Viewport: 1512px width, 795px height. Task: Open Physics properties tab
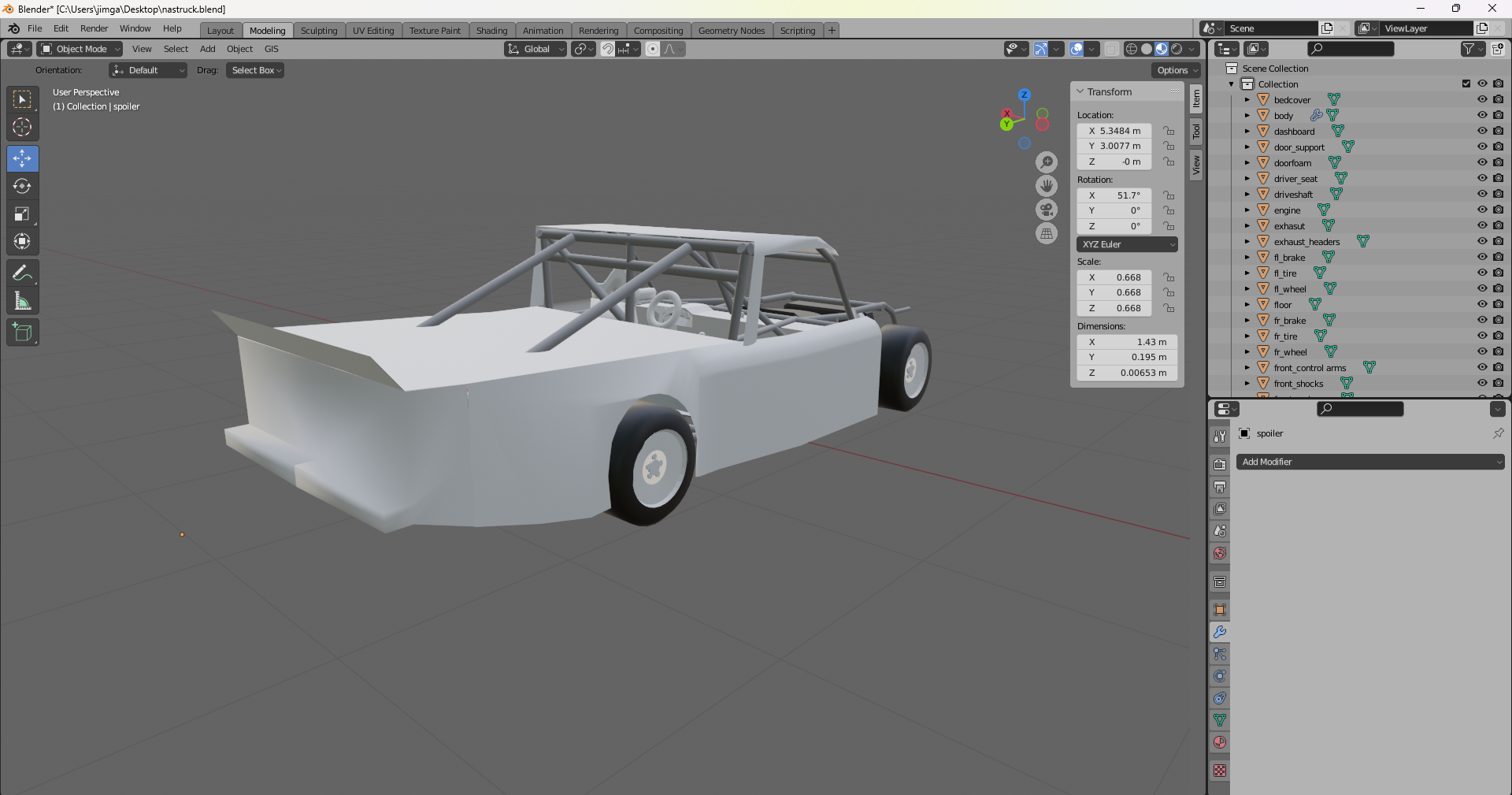tap(1220, 676)
